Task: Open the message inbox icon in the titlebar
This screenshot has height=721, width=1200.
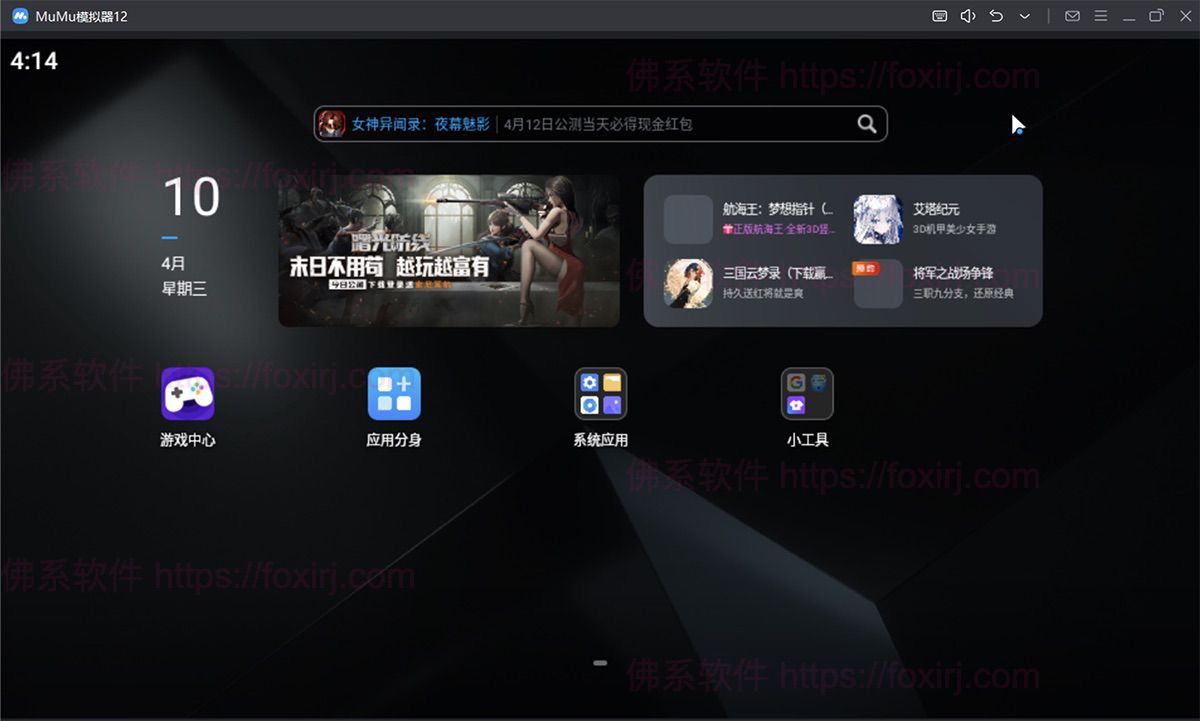Action: click(1073, 16)
